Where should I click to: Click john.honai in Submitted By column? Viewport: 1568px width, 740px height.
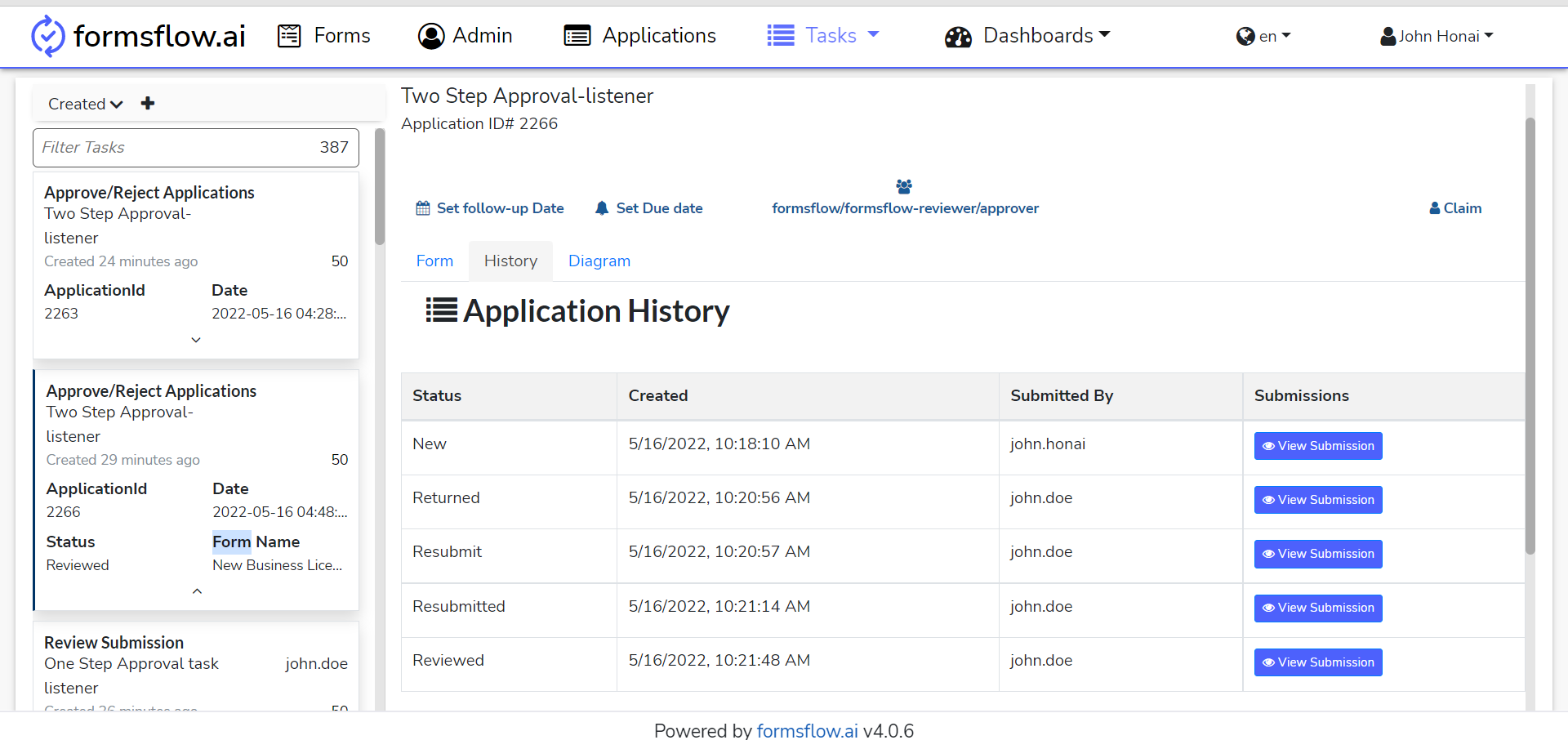tap(1048, 444)
